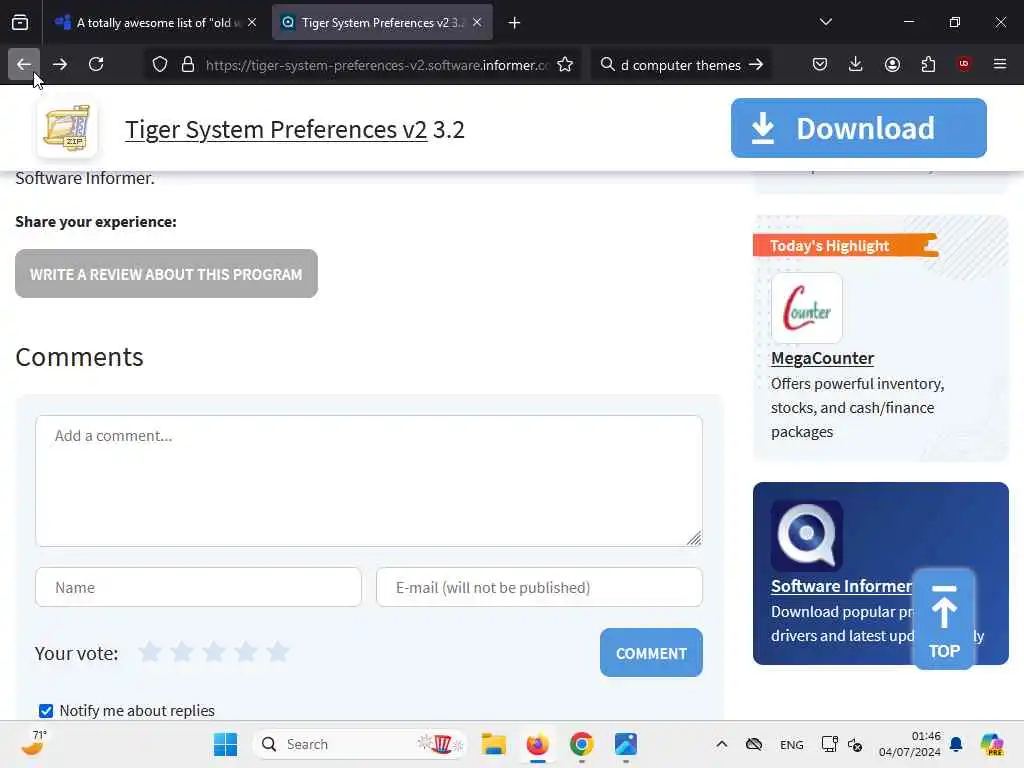
Task: Open extensions puzzle icon
Action: [928, 64]
